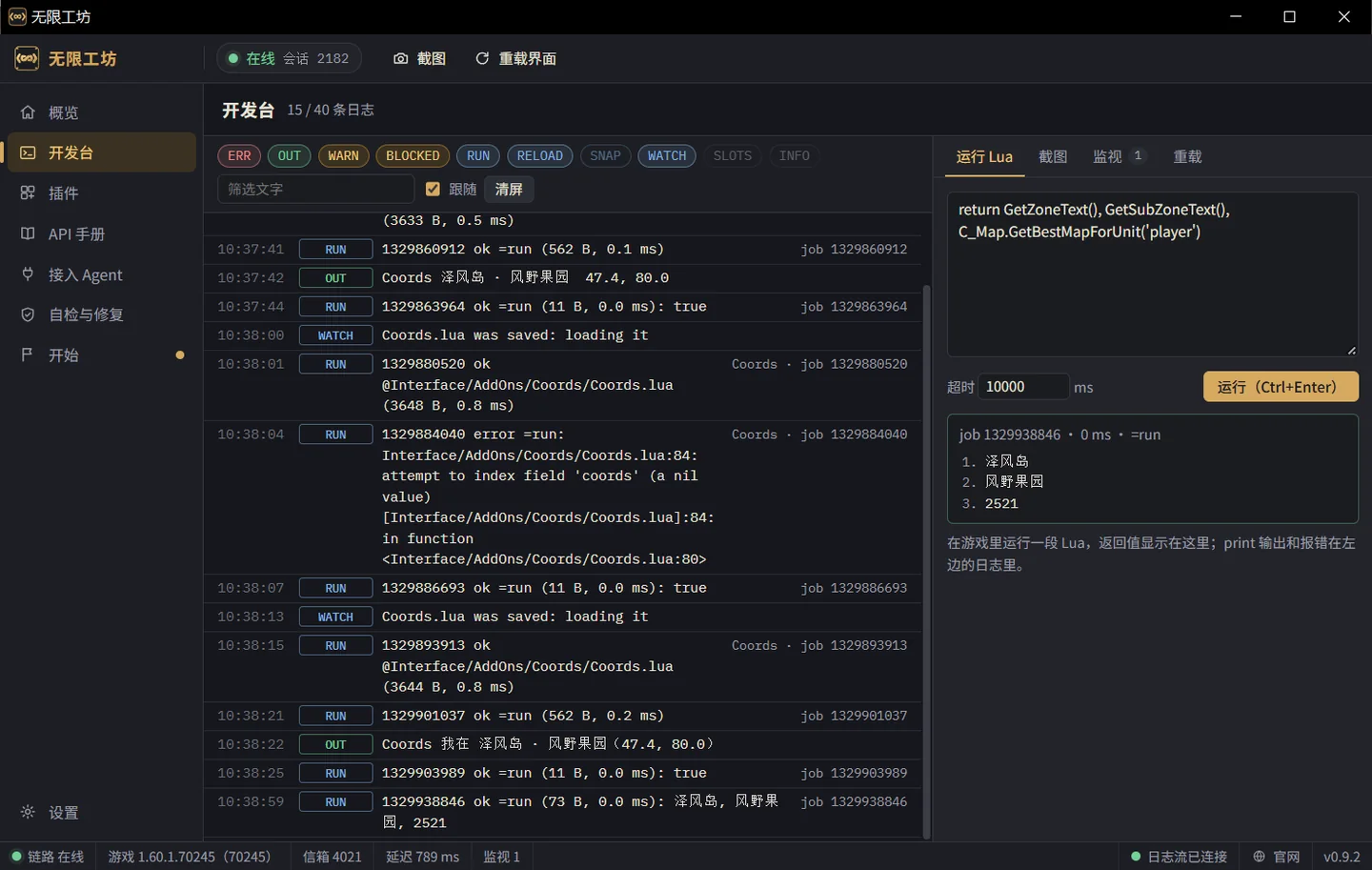Enable the SNAP log filter
This screenshot has height=870, width=1372.
point(605,156)
